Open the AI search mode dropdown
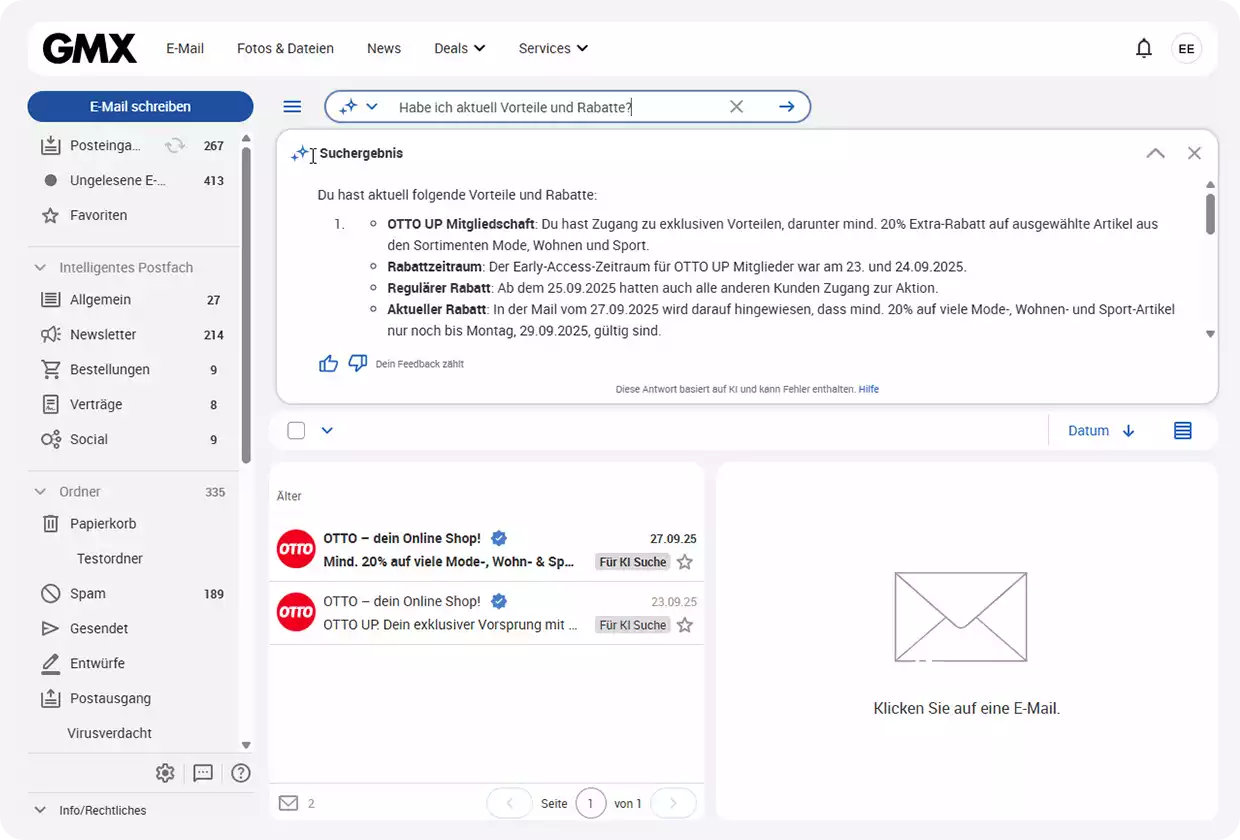 click(372, 107)
